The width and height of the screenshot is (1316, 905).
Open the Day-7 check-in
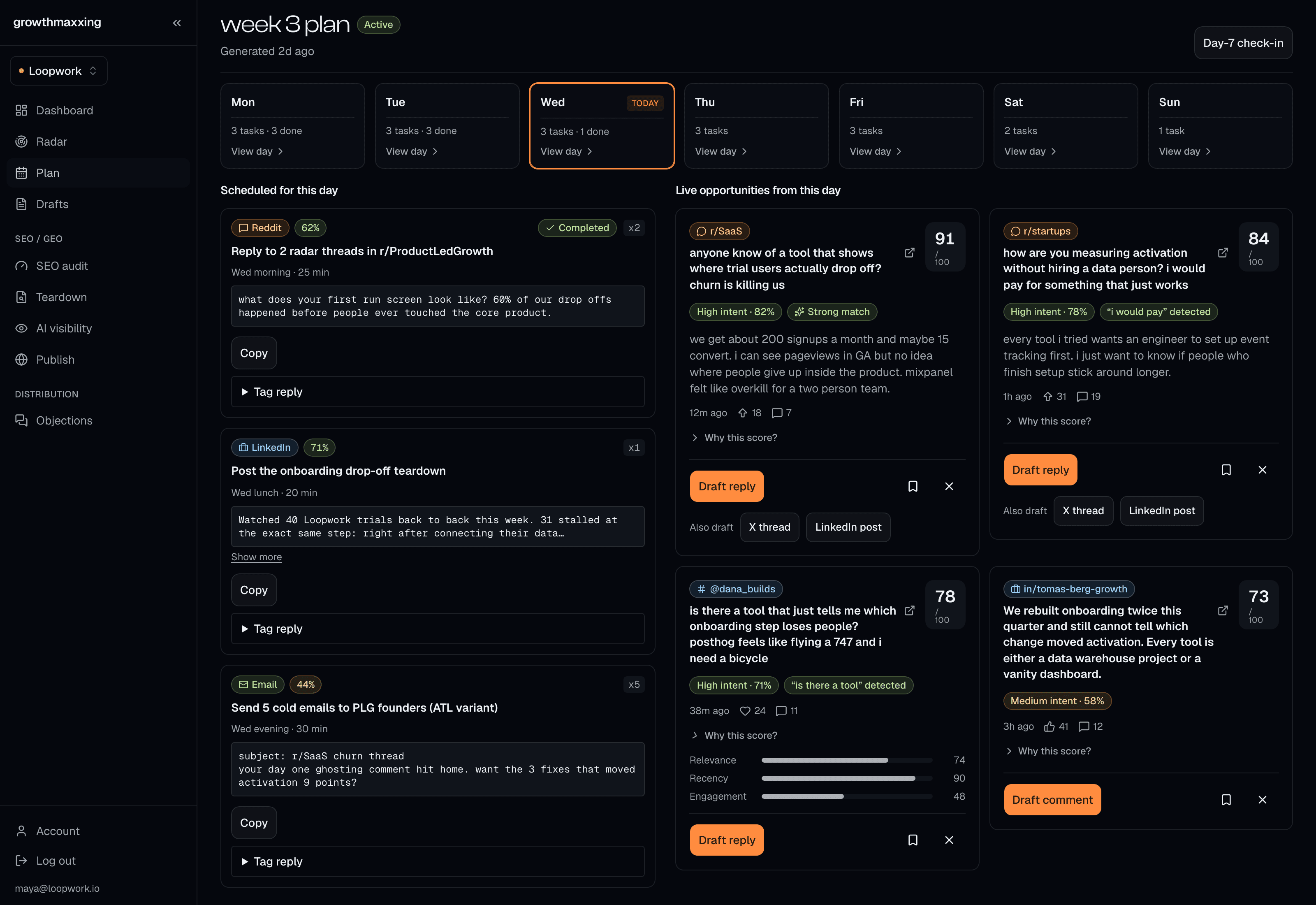pyautogui.click(x=1243, y=43)
